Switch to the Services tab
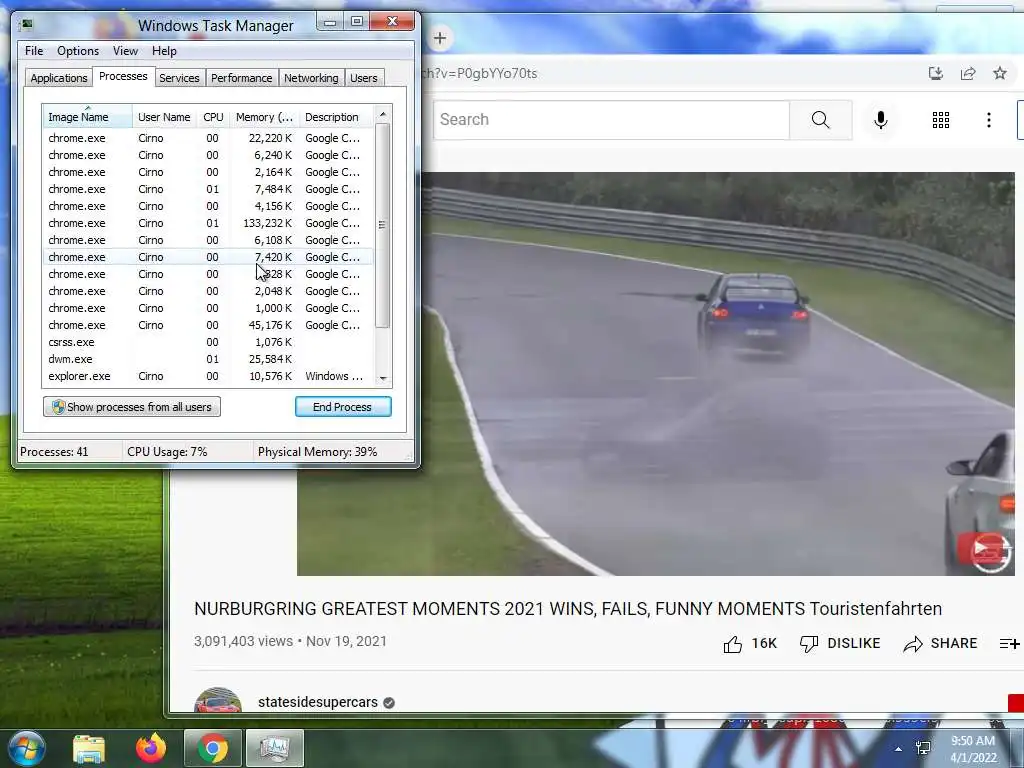 (179, 78)
